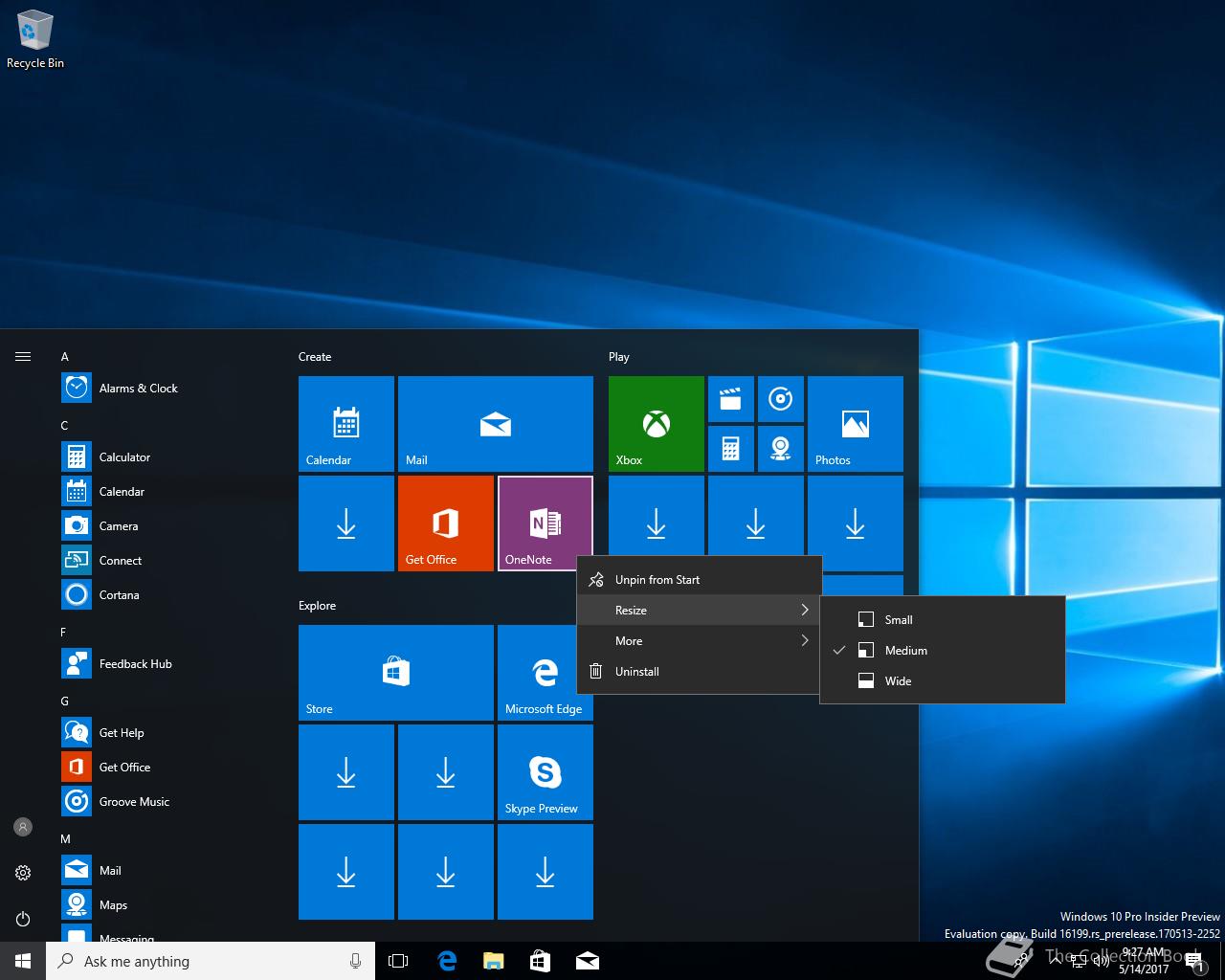The image size is (1225, 980).
Task: Open File Explorer from the taskbar
Action: pos(494,961)
